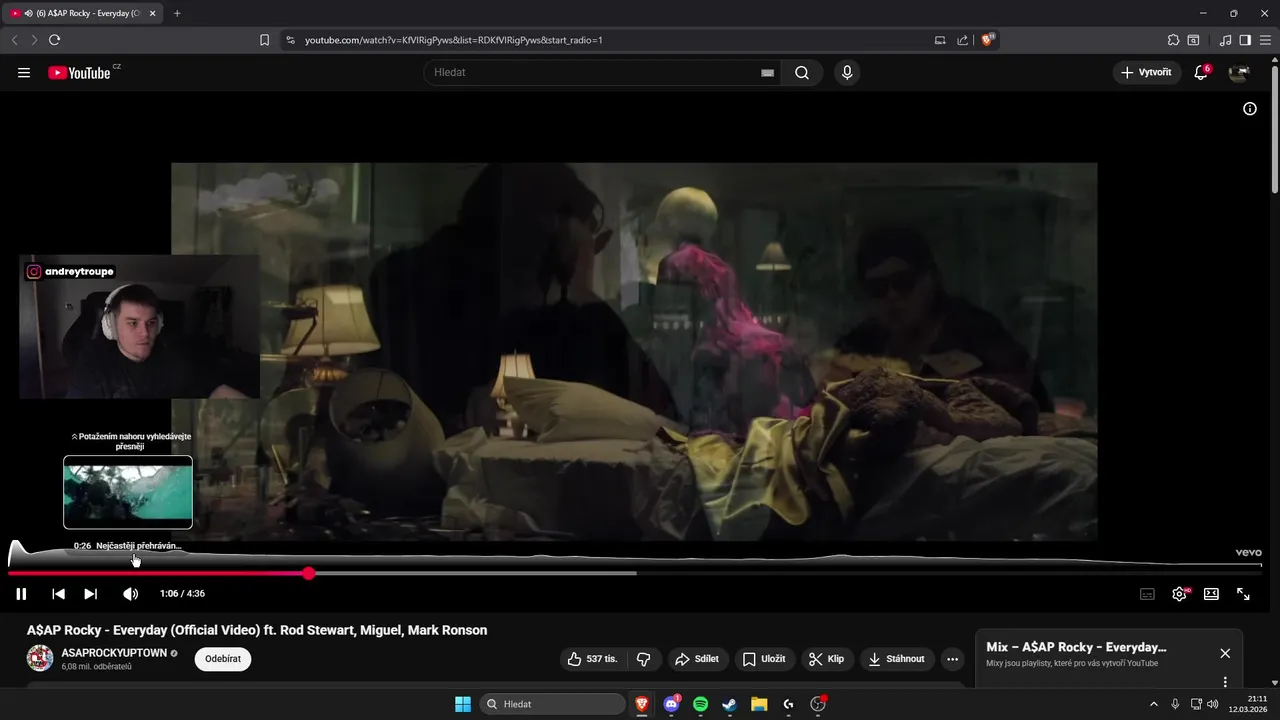Go to the YouTube home logo
The width and height of the screenshot is (1280, 720).
(79, 73)
